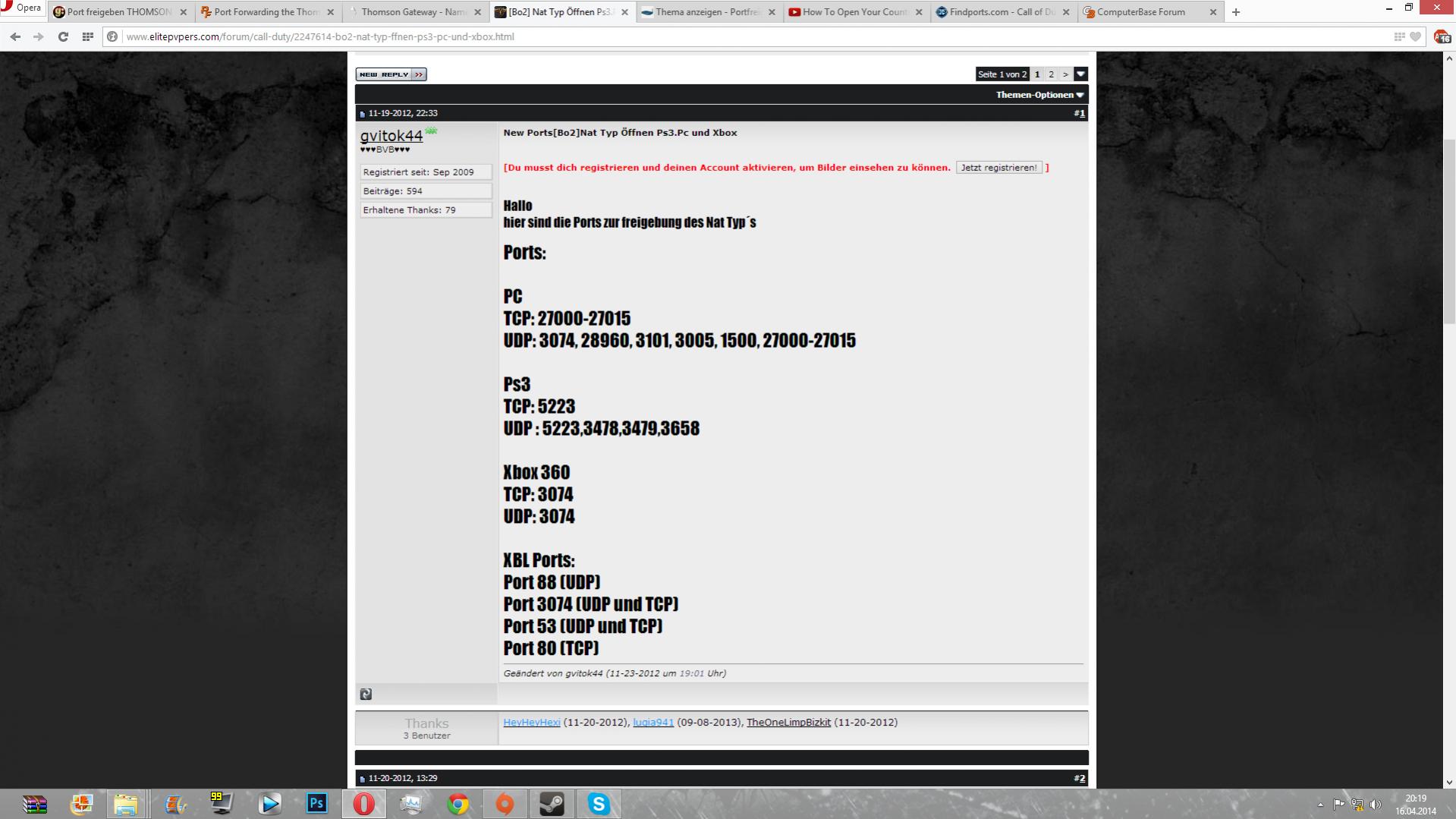The image size is (1456, 819).
Task: Click the 'Erhaltene Thanks: 79' field
Action: (x=426, y=210)
